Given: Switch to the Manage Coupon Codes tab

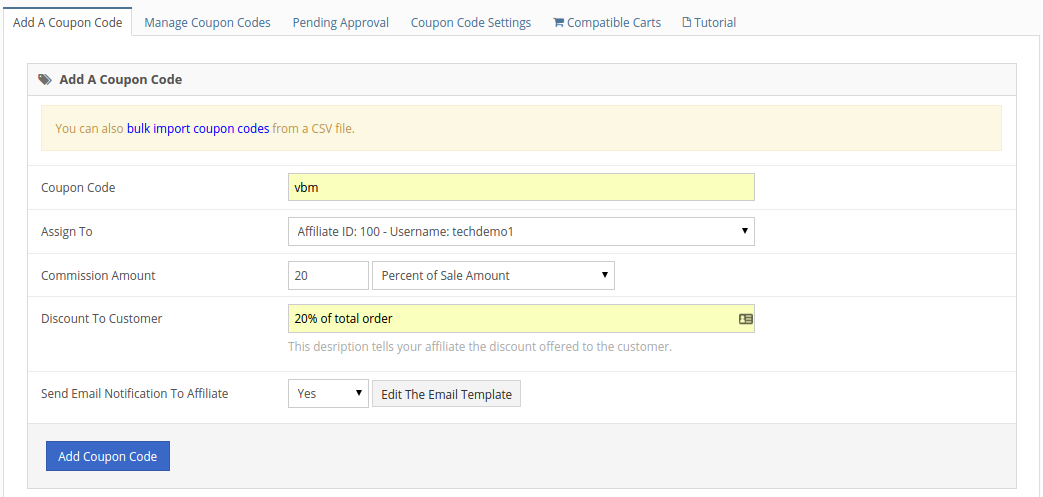Looking at the screenshot, I should [x=207, y=22].
